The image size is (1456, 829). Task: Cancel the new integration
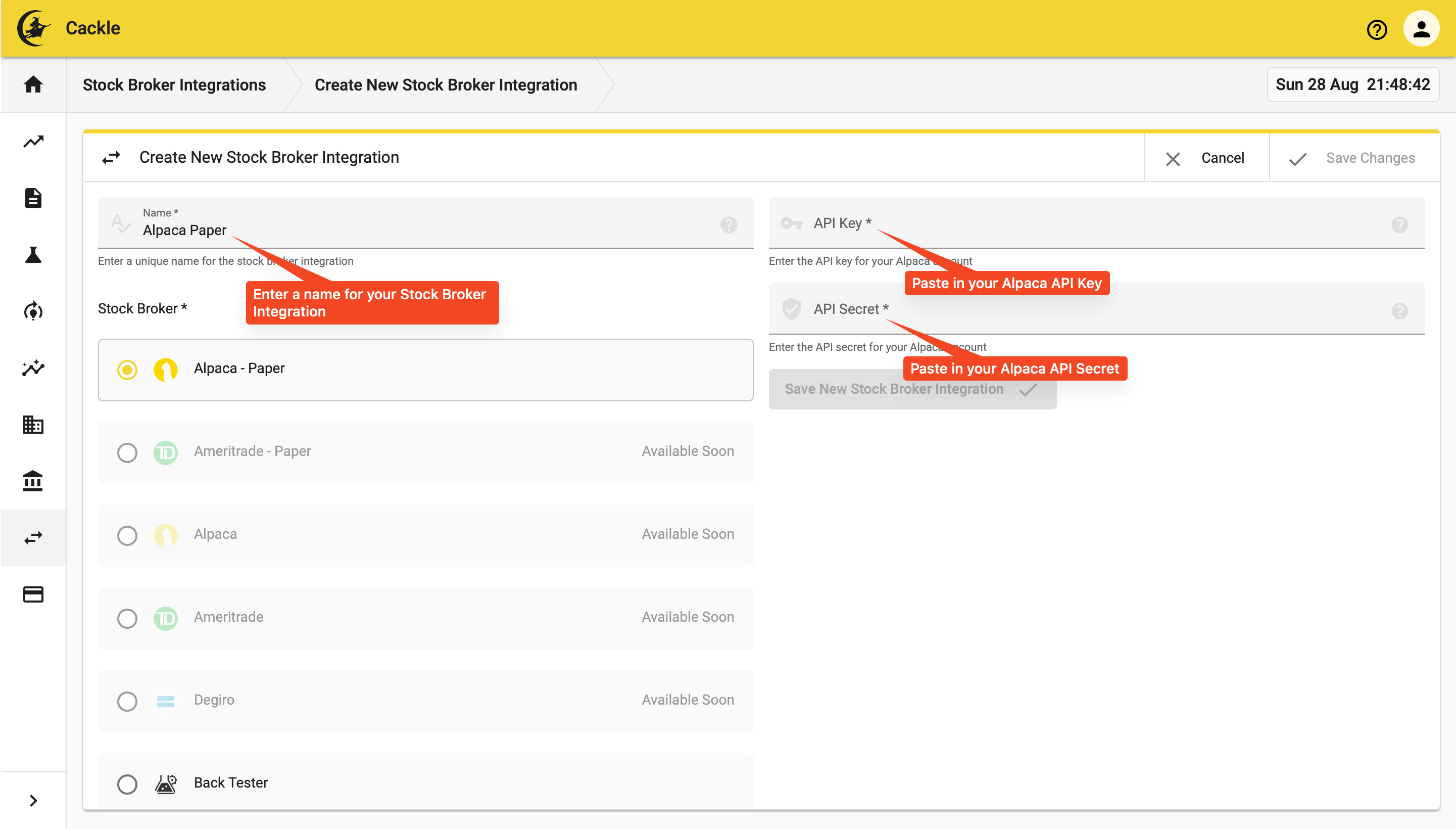click(x=1206, y=158)
